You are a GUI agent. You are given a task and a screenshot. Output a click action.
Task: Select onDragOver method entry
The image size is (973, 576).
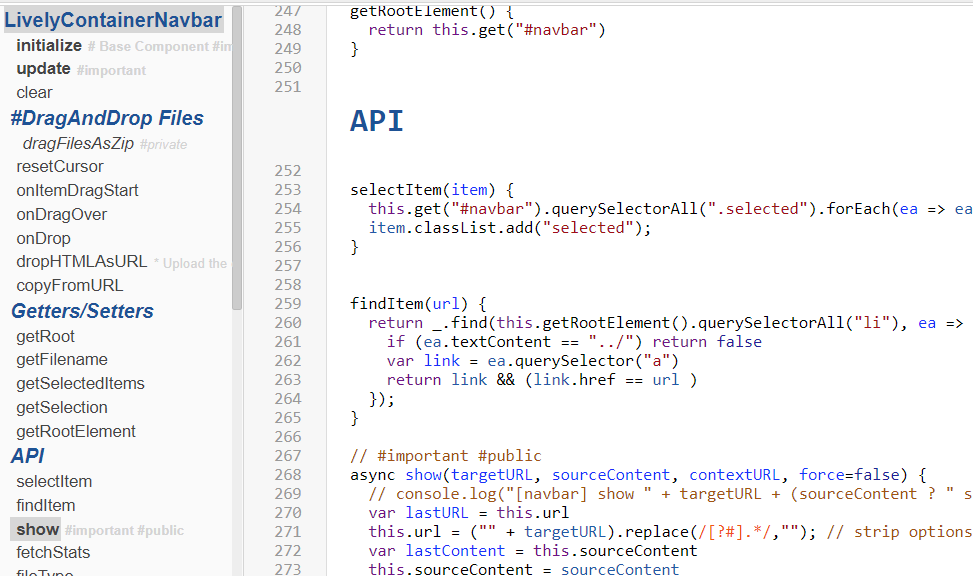tap(61, 214)
